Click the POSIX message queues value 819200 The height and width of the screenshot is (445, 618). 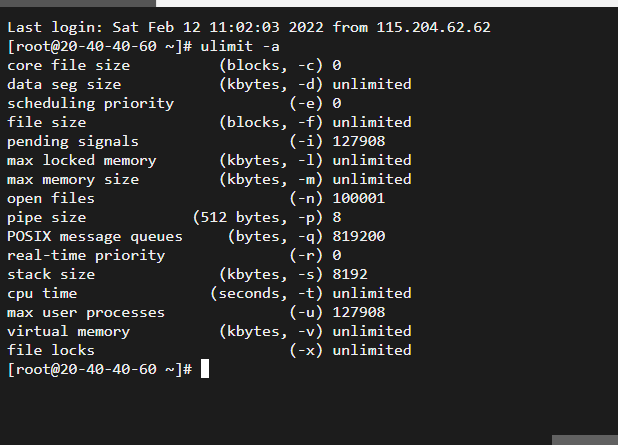359,236
